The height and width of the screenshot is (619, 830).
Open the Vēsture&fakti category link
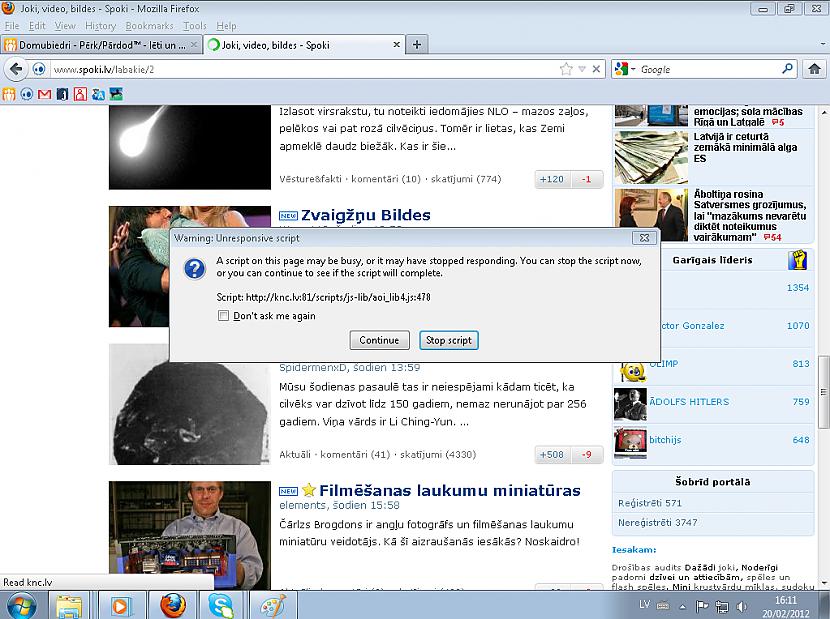coord(310,179)
